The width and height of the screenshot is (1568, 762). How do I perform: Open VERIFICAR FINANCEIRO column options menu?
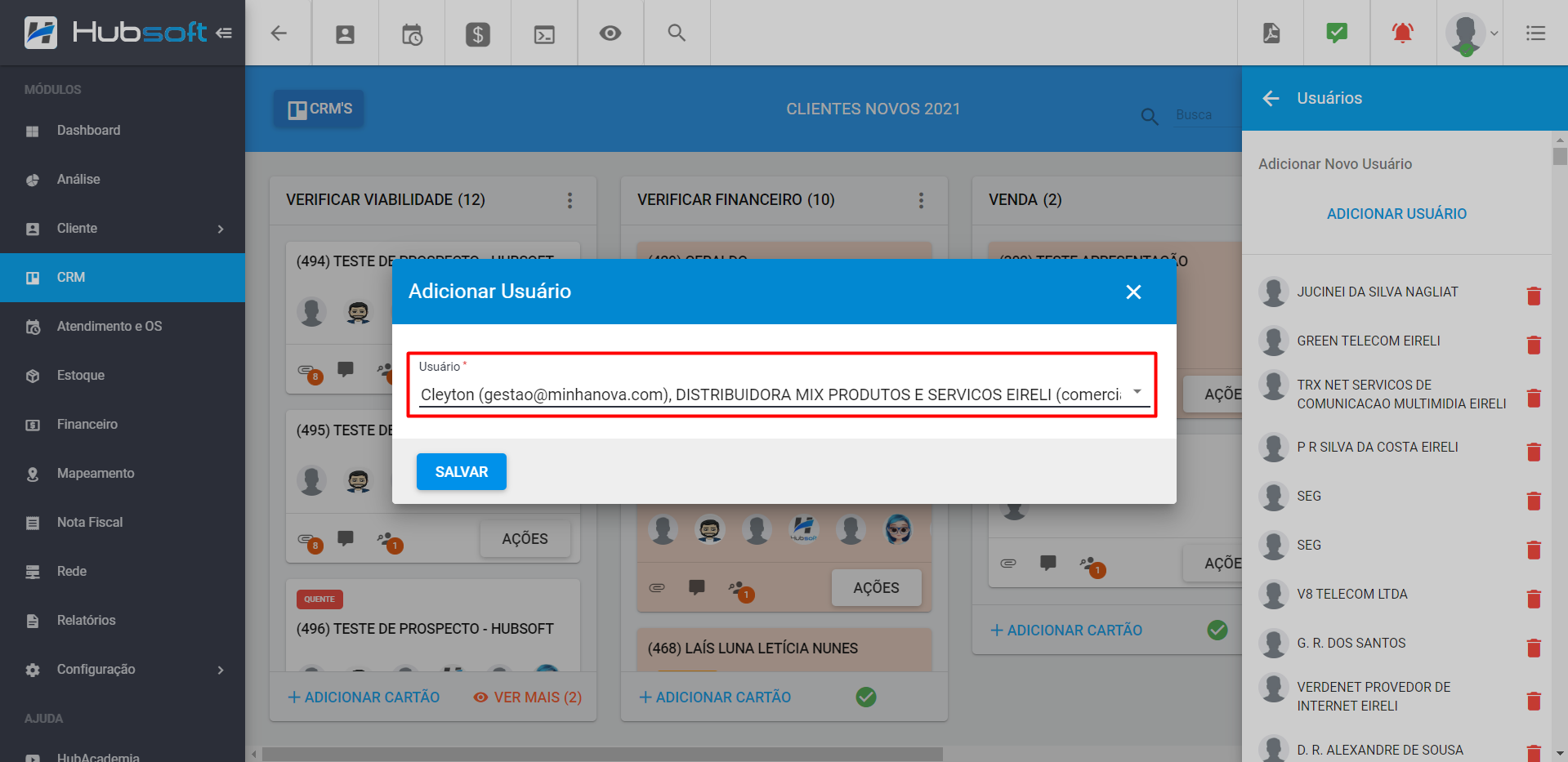(x=921, y=200)
